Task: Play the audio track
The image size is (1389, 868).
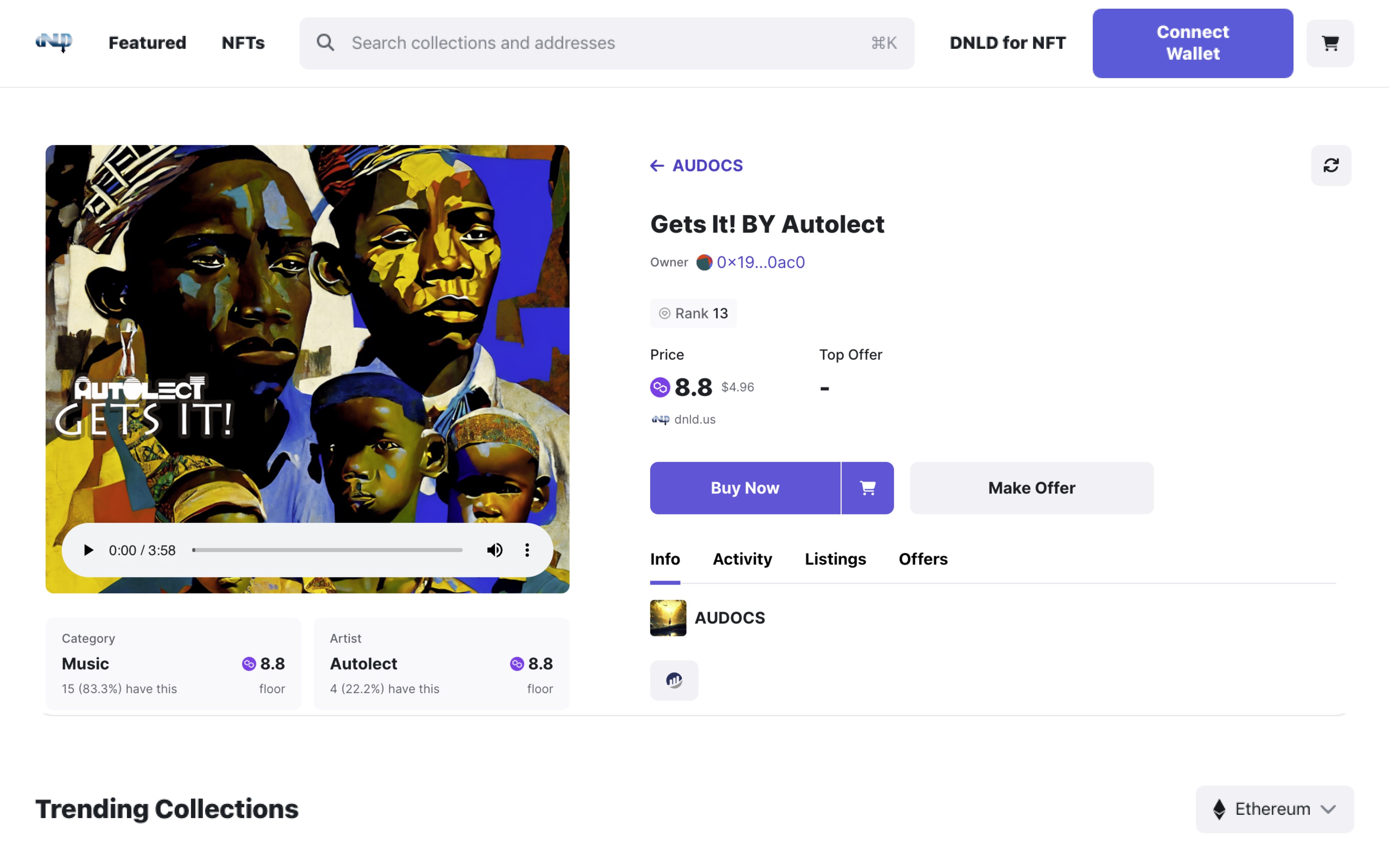Action: 88,550
